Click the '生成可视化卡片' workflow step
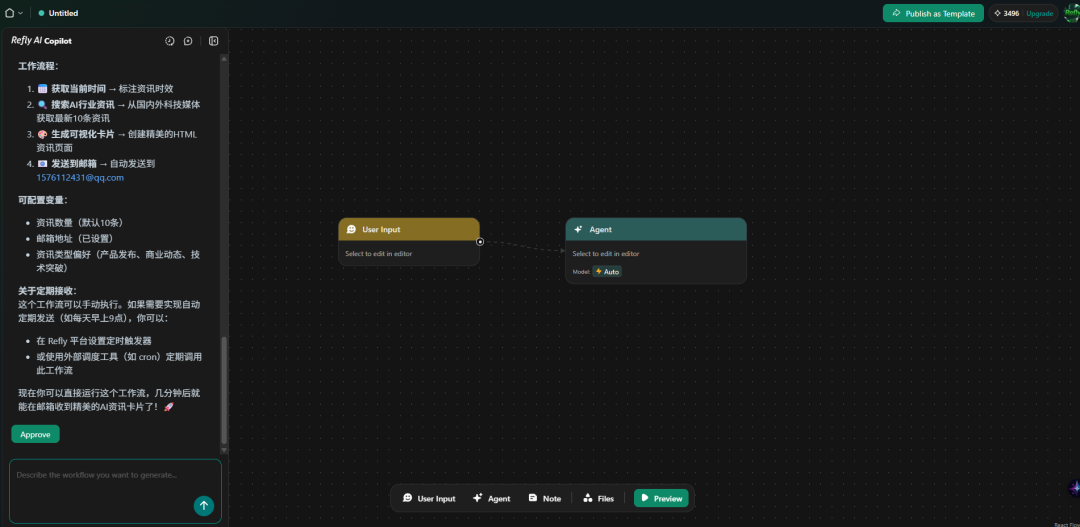Screen dimensions: 1080x527 pyautogui.click(x=83, y=134)
